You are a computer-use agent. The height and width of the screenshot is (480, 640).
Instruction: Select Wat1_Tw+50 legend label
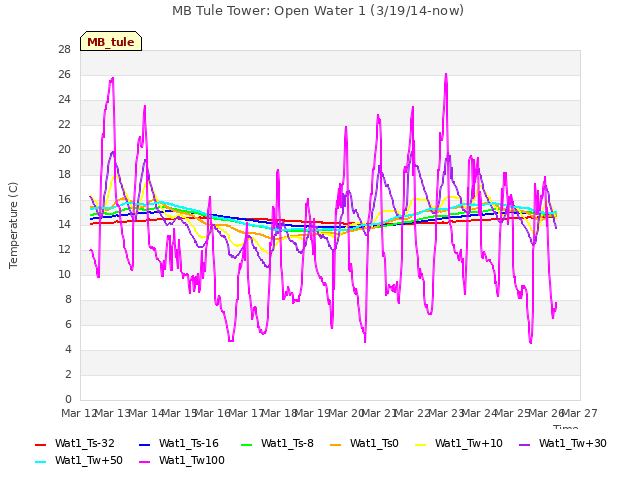[x=89, y=460]
